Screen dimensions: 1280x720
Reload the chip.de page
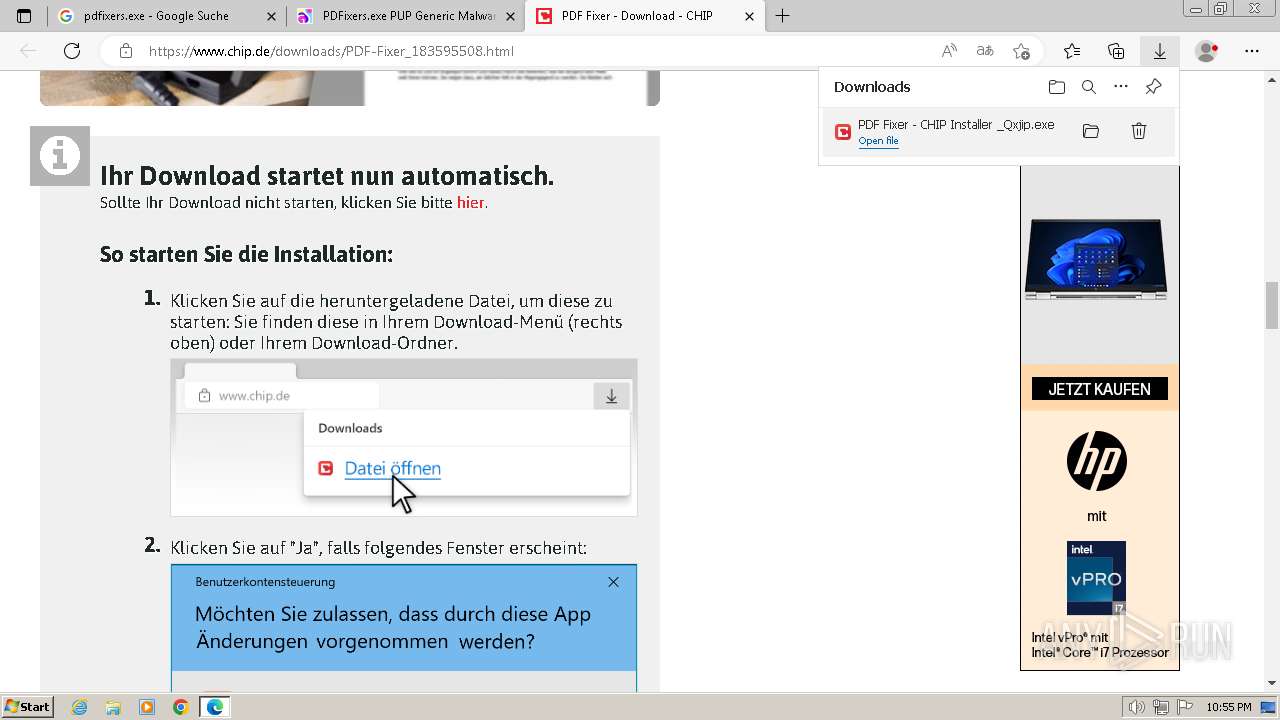click(72, 51)
